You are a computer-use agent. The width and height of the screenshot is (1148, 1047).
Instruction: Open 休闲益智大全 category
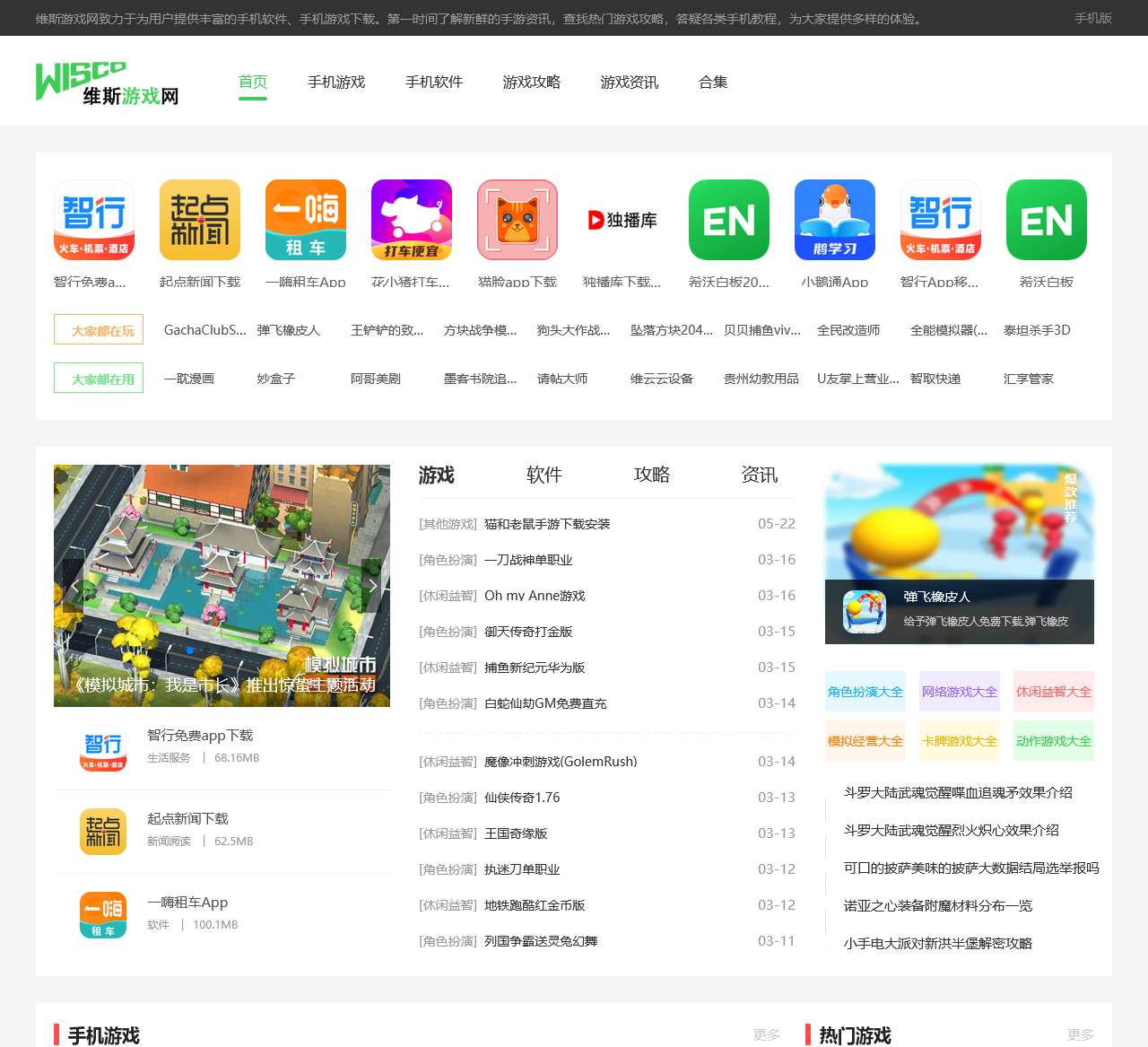click(x=1054, y=692)
